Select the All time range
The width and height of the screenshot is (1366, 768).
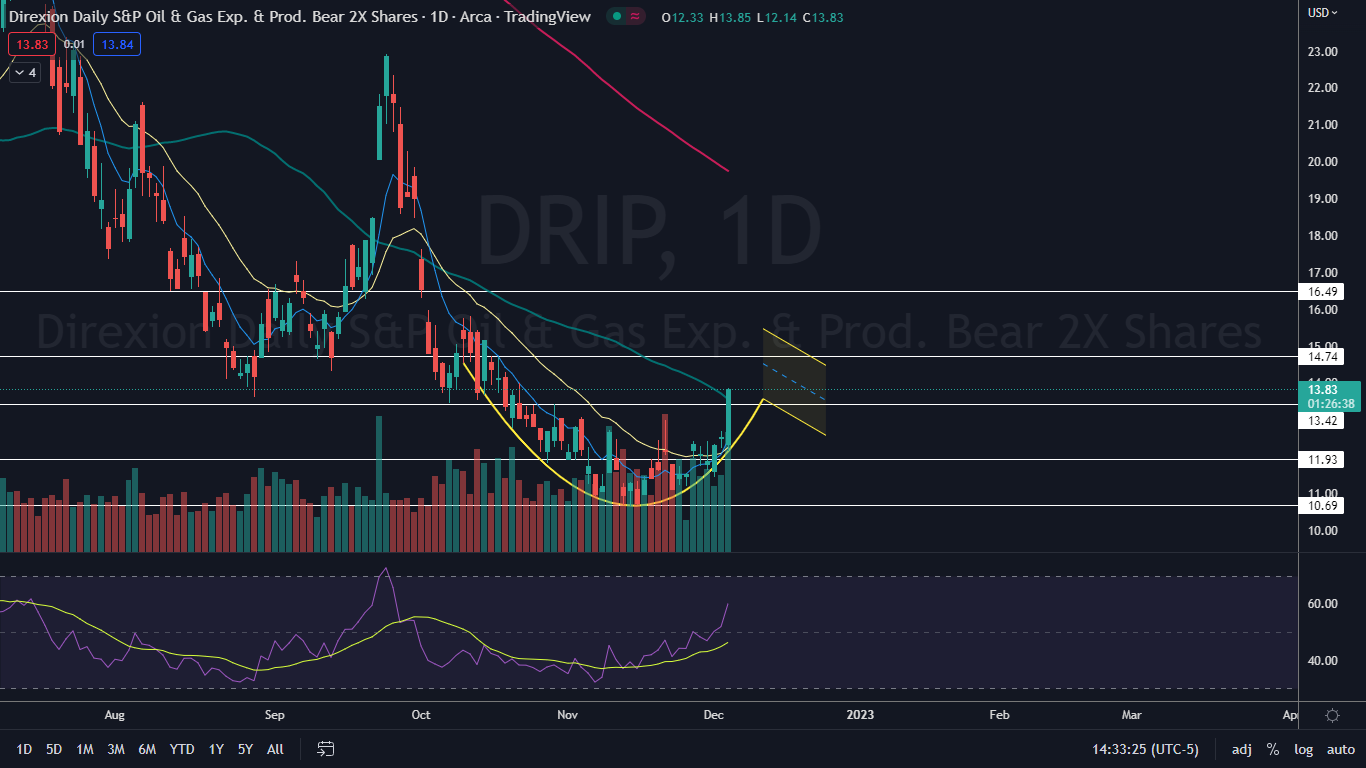point(276,749)
